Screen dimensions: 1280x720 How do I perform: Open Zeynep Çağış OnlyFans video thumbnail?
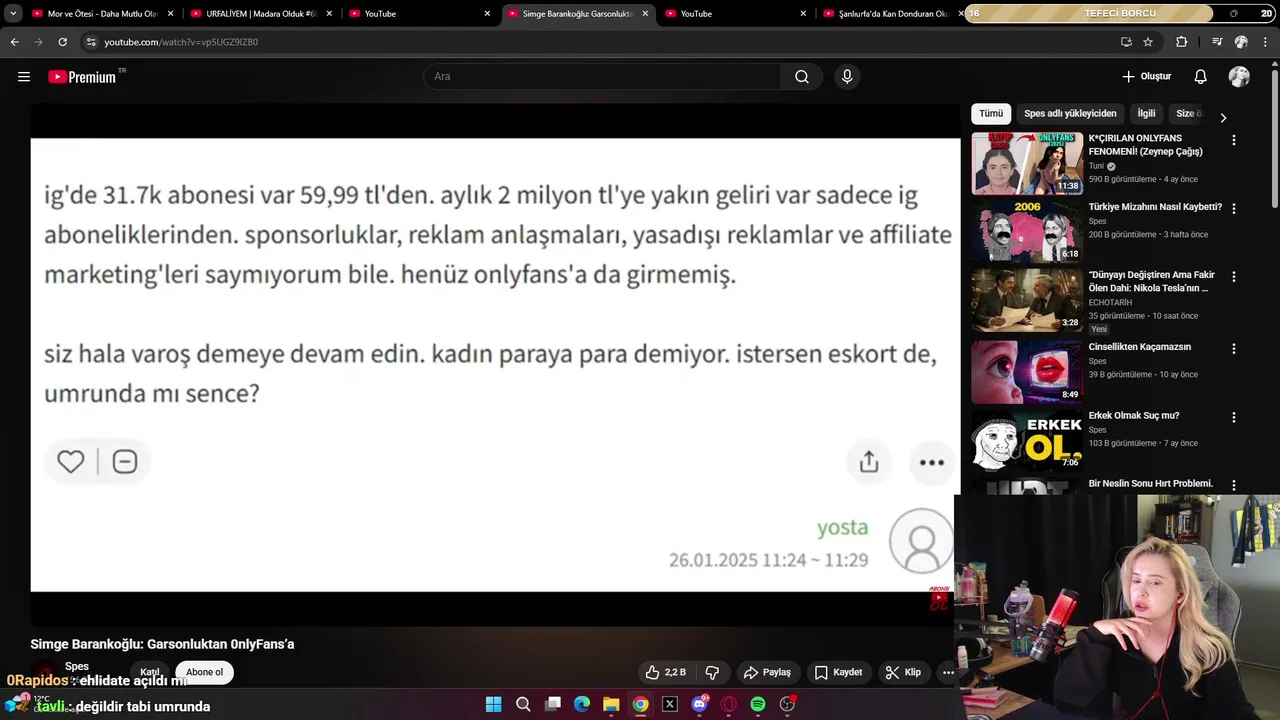tap(1027, 163)
